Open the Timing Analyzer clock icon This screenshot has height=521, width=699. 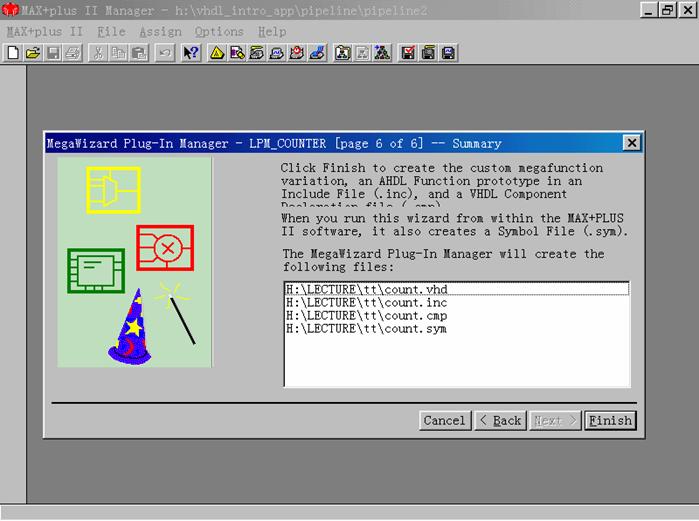coord(297,53)
